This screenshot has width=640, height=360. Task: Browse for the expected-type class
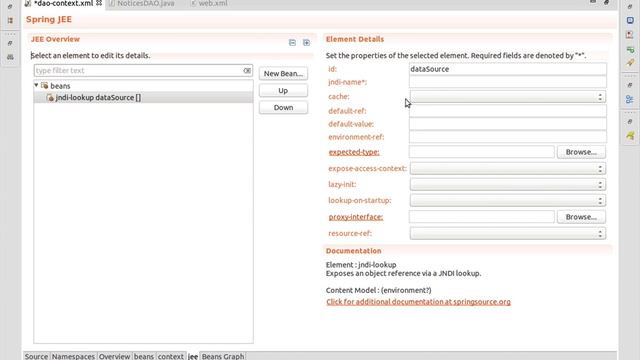tap(581, 152)
